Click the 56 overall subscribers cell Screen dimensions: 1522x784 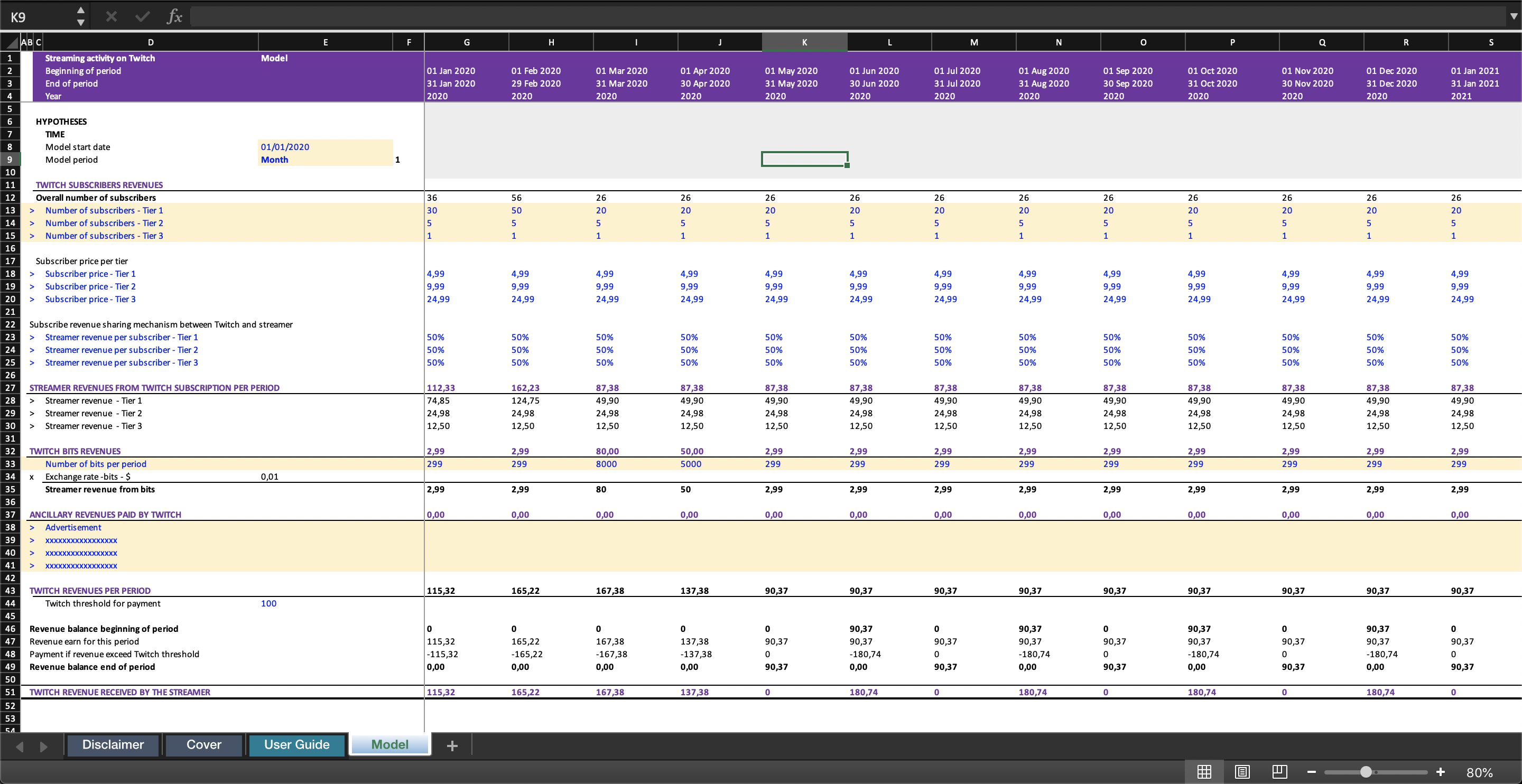point(516,198)
